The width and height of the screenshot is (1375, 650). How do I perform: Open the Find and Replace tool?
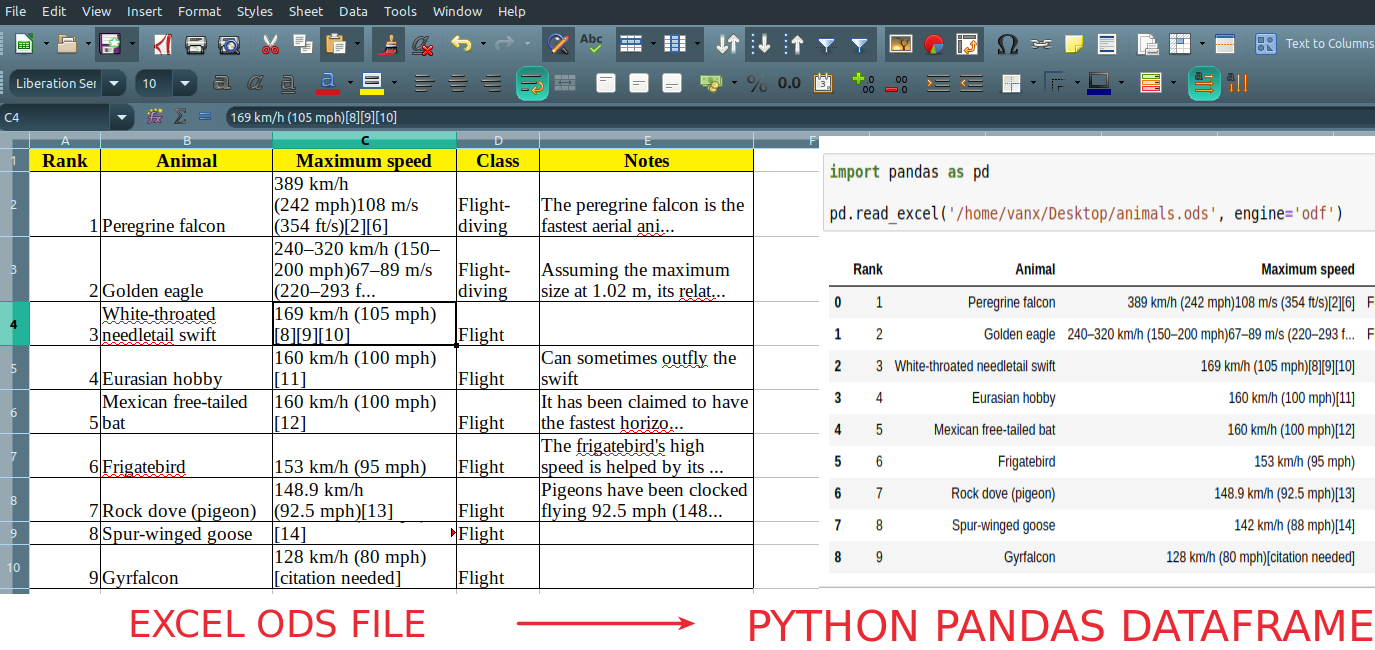(558, 44)
